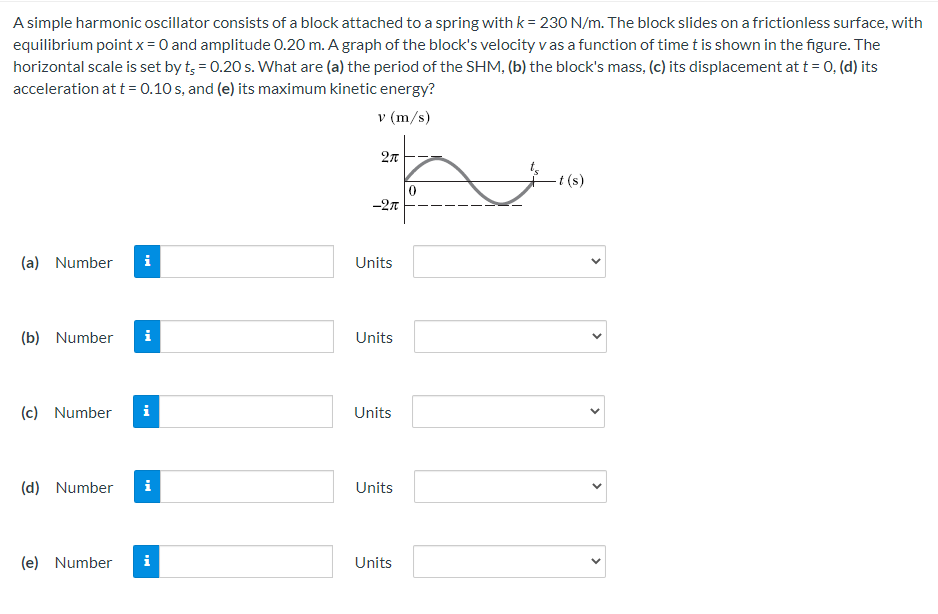Open the Units chevron for part (c)

[x=595, y=411]
